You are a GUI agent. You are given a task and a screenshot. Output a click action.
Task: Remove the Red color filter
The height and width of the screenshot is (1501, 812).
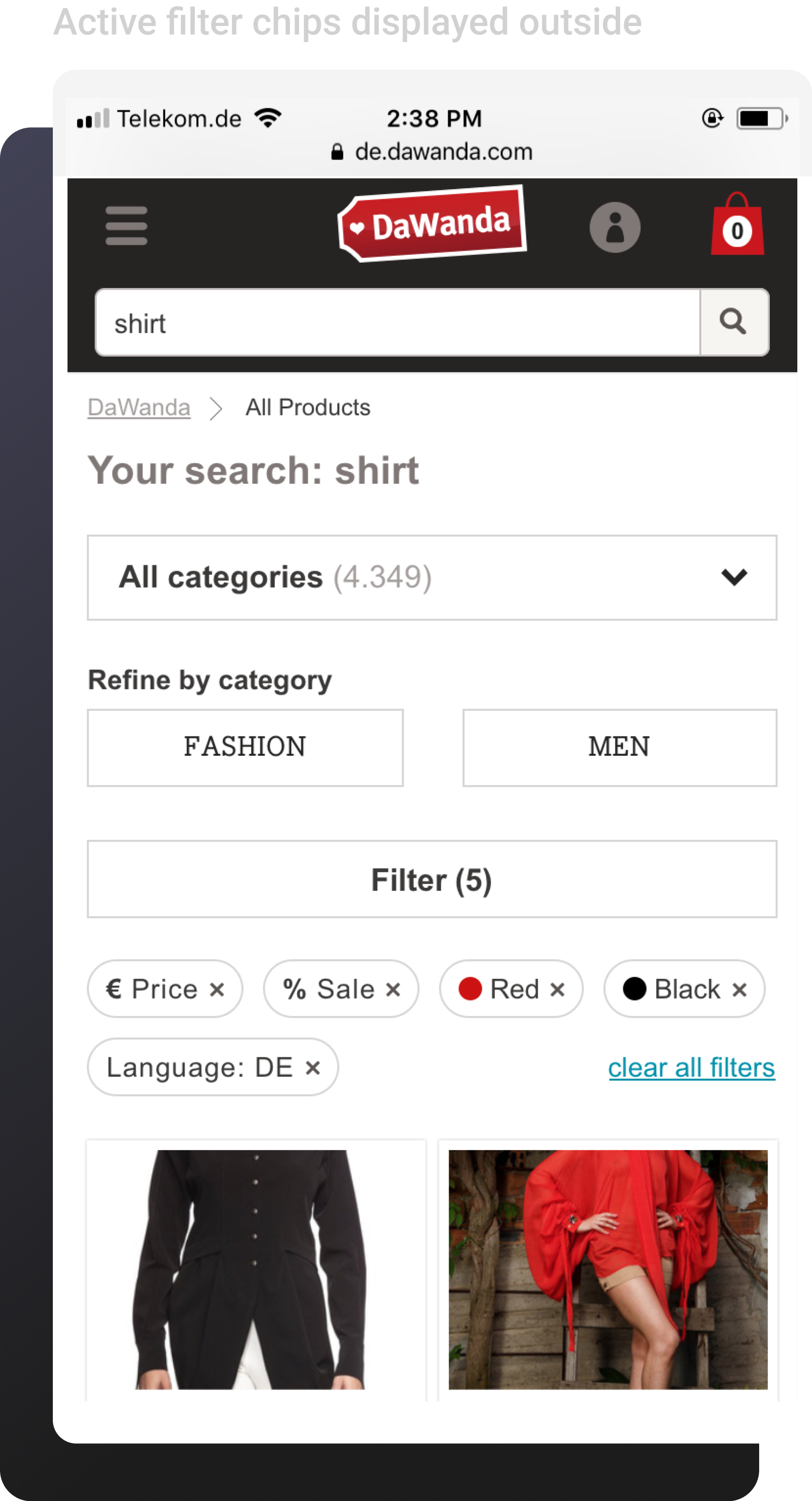pyautogui.click(x=558, y=989)
